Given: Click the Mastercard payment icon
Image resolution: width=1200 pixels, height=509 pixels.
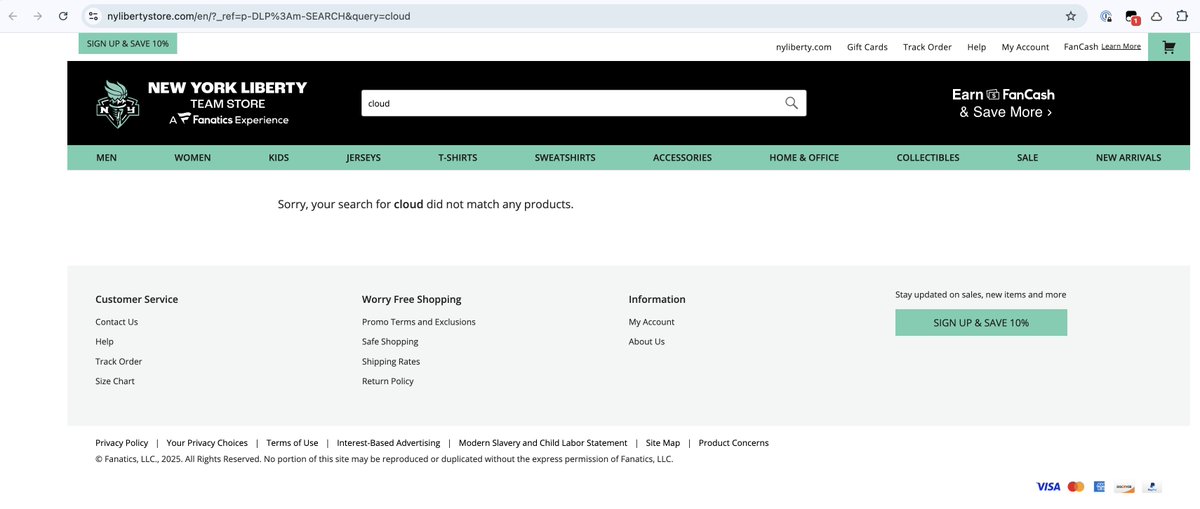Looking at the screenshot, I should coord(1076,486).
